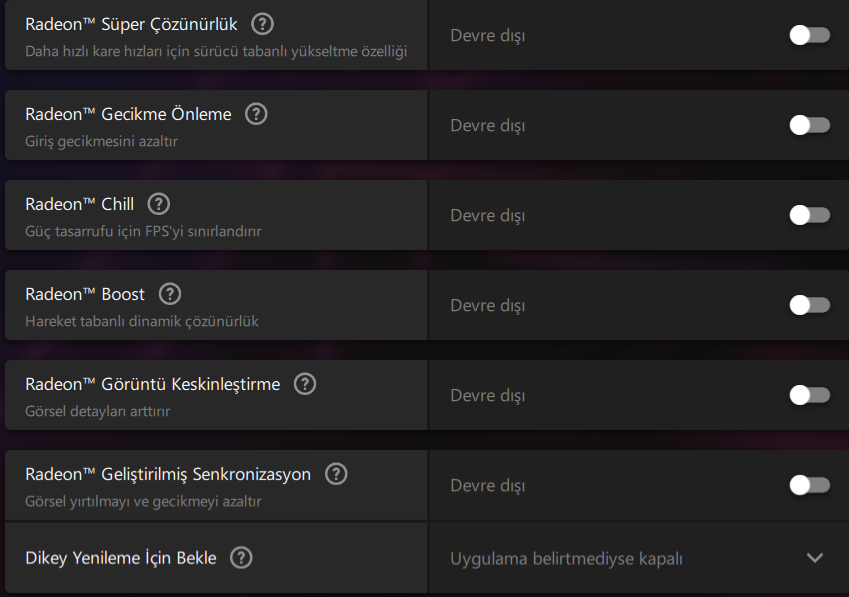Click 'Giriş gecikmesini azaltır' description text
This screenshot has height=597, width=849.
coord(101,142)
